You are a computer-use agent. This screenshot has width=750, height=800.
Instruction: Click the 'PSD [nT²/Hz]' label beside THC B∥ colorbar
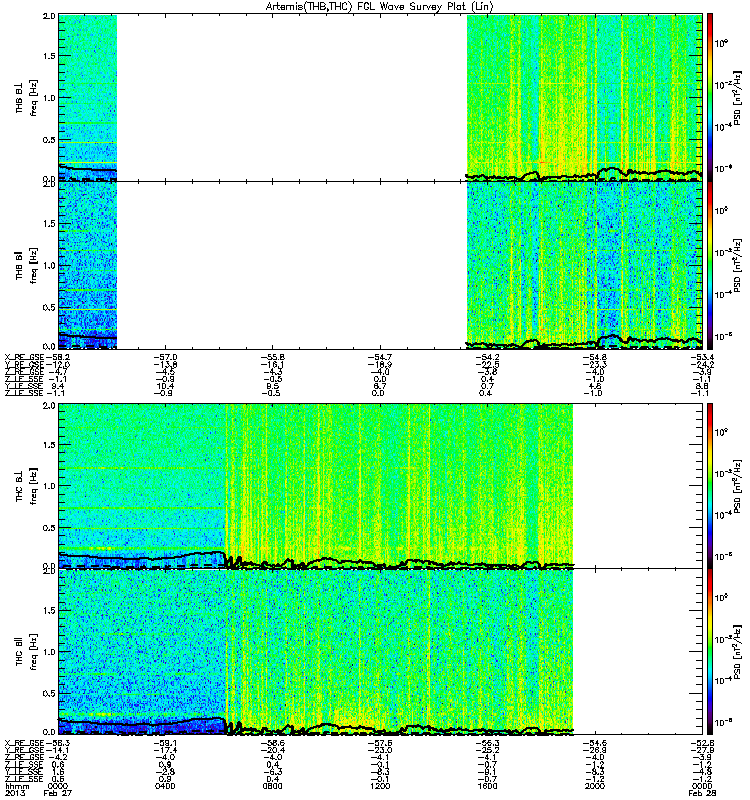(x=737, y=652)
